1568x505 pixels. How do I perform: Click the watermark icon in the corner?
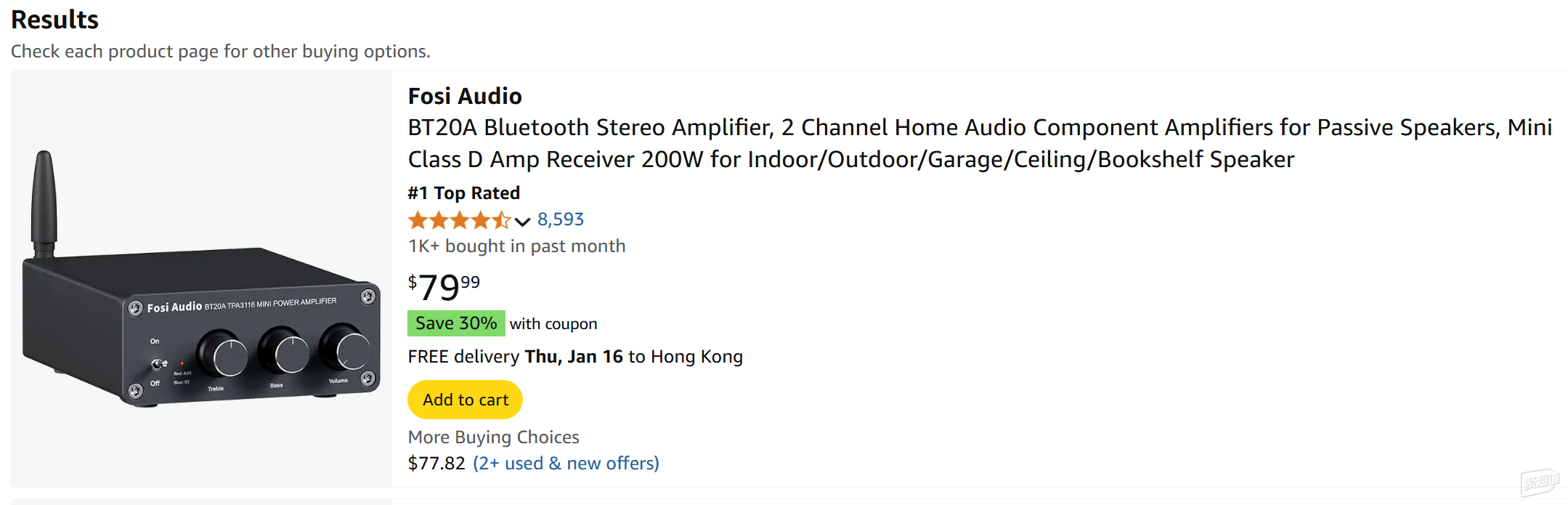pyautogui.click(x=1540, y=481)
